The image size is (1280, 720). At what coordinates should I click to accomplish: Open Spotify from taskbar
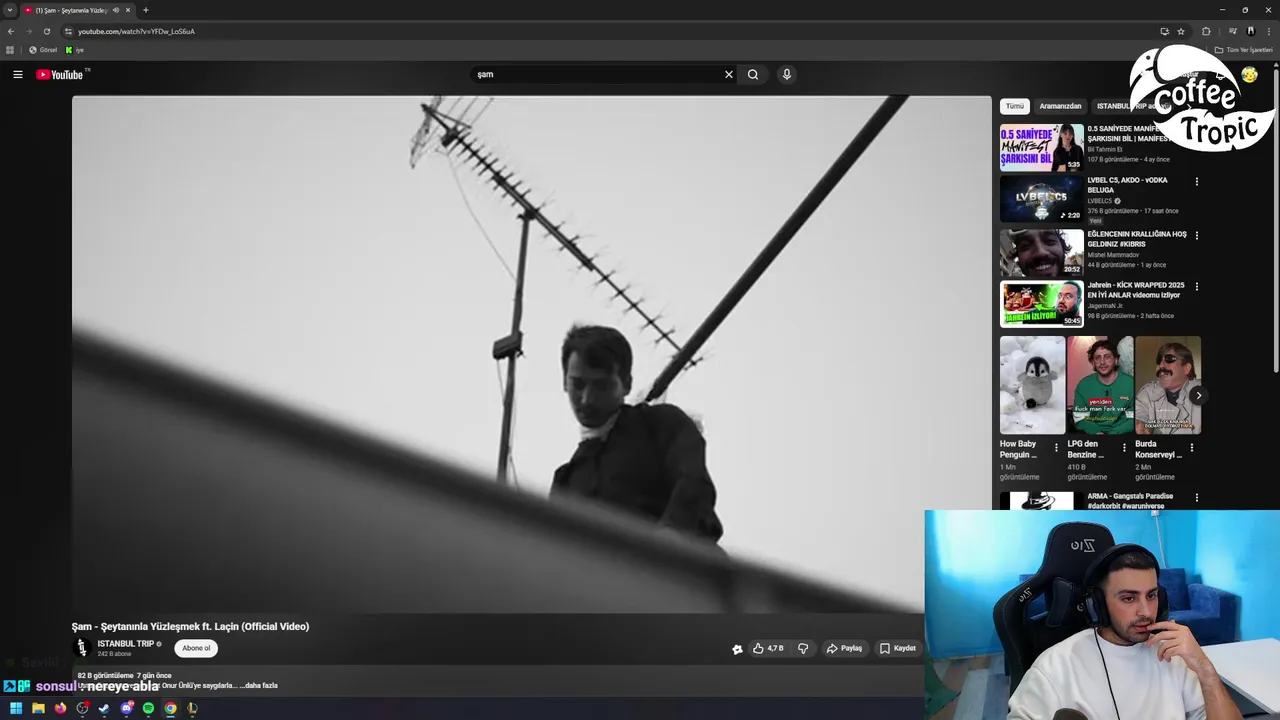tap(148, 708)
